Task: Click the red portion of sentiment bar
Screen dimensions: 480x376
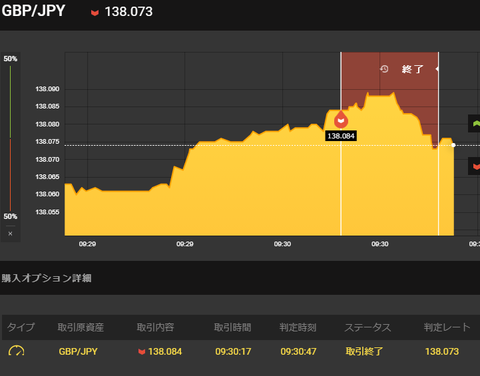Action: pos(10,175)
